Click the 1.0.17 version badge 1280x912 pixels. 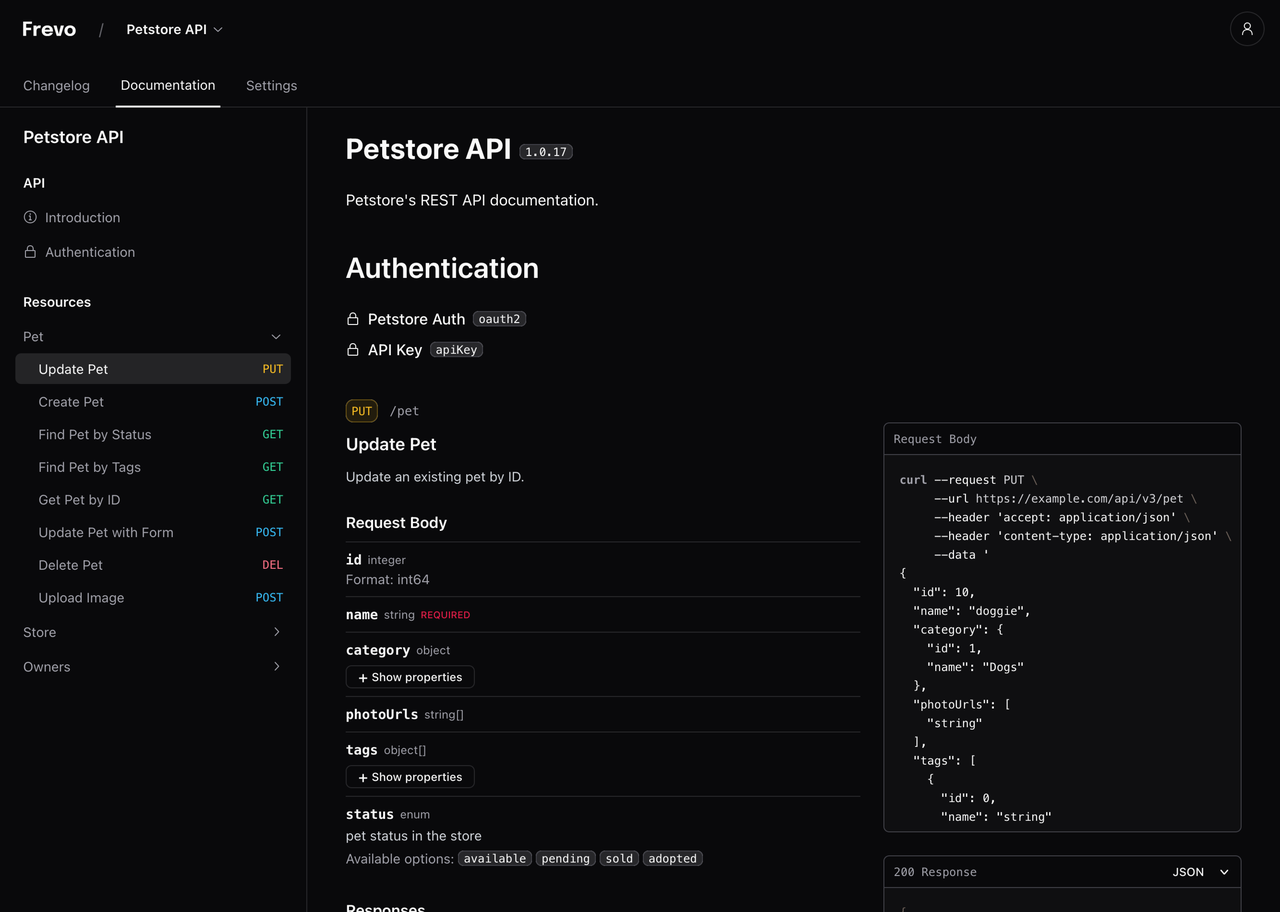point(546,152)
